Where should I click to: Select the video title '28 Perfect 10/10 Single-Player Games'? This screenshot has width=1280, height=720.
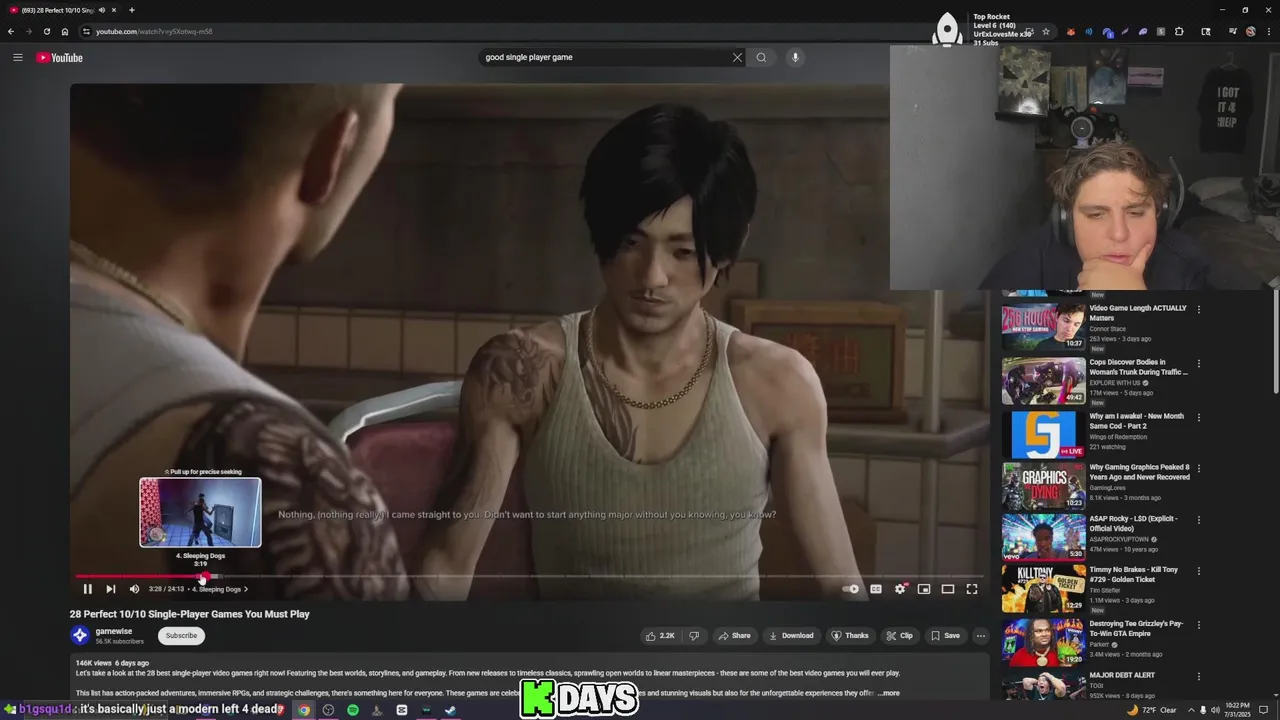click(x=190, y=614)
